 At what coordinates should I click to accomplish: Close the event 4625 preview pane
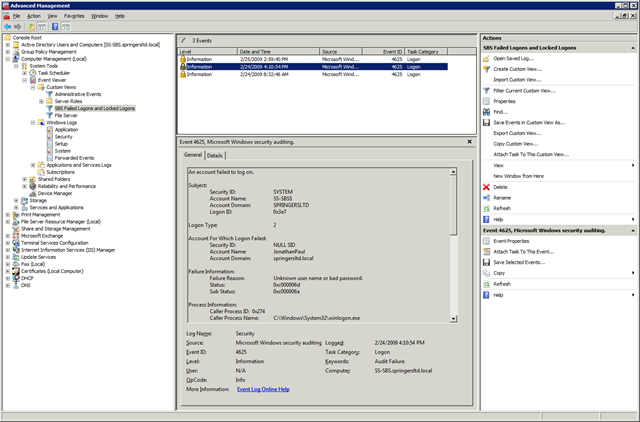(469, 142)
